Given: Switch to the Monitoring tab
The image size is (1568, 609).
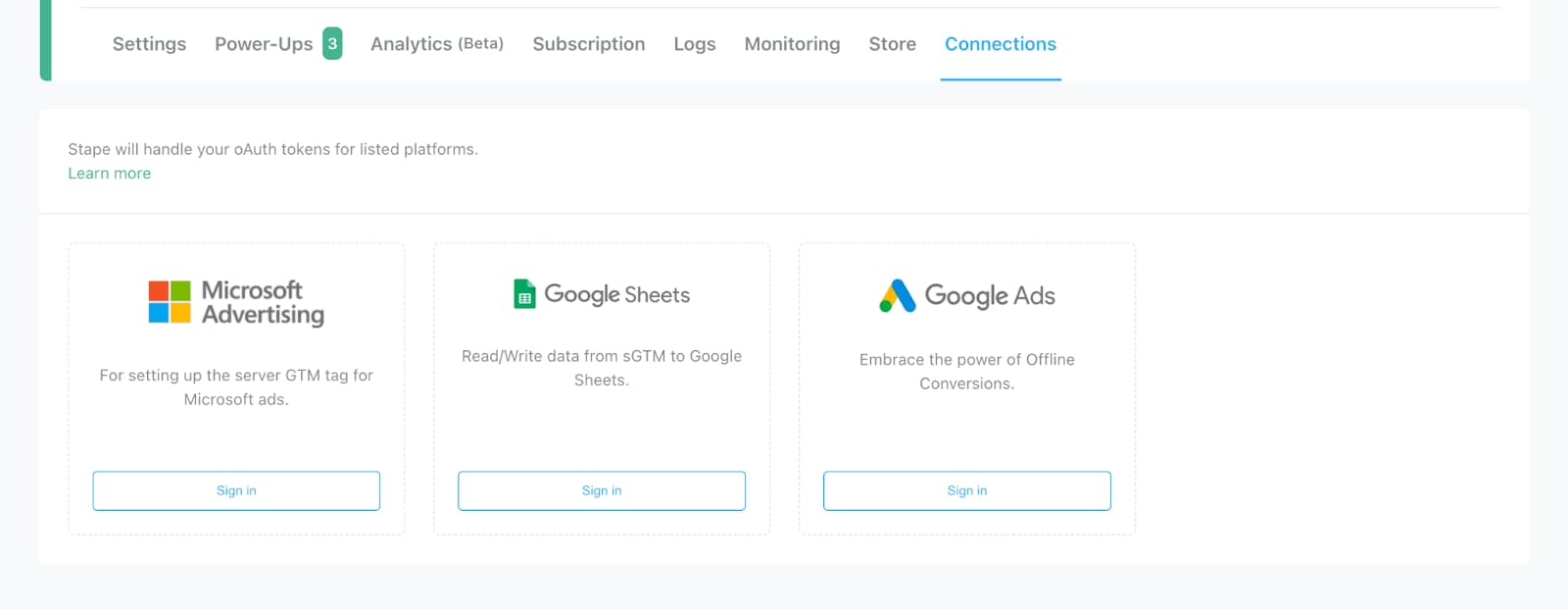Looking at the screenshot, I should pyautogui.click(x=792, y=44).
